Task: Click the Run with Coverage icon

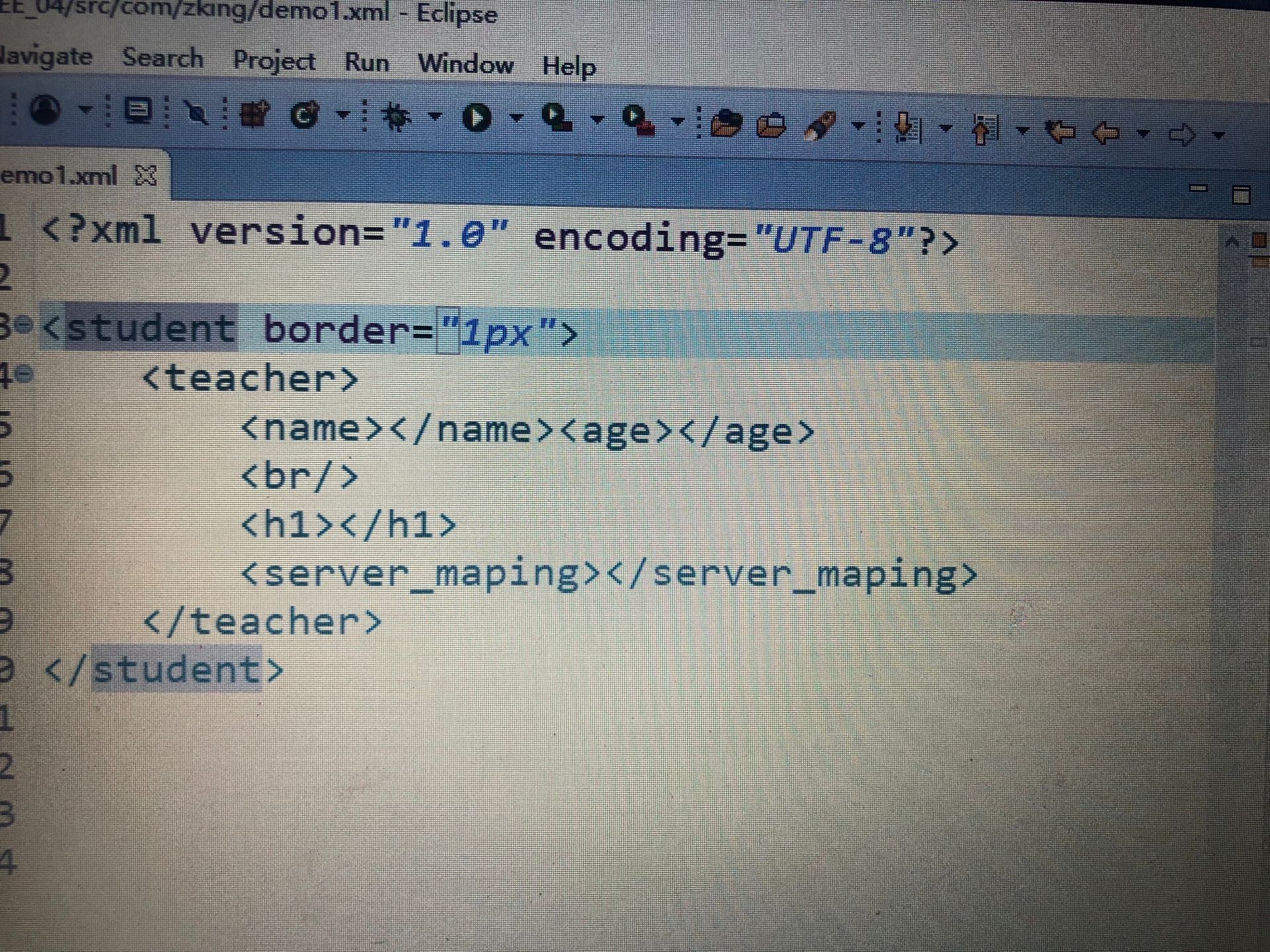Action: [558, 118]
